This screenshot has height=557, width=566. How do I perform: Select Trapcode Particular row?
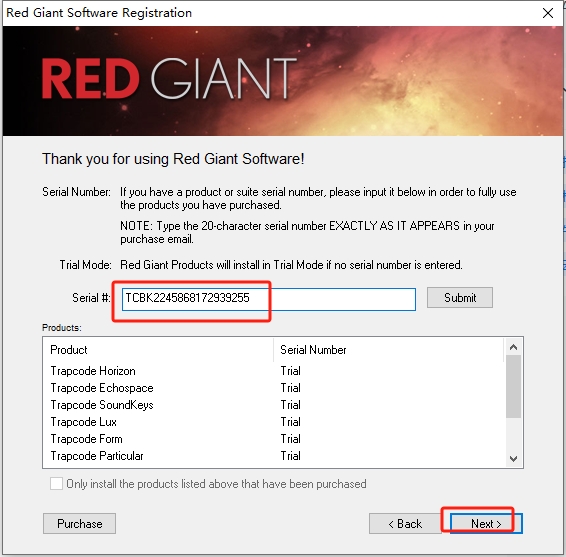(x=274, y=456)
